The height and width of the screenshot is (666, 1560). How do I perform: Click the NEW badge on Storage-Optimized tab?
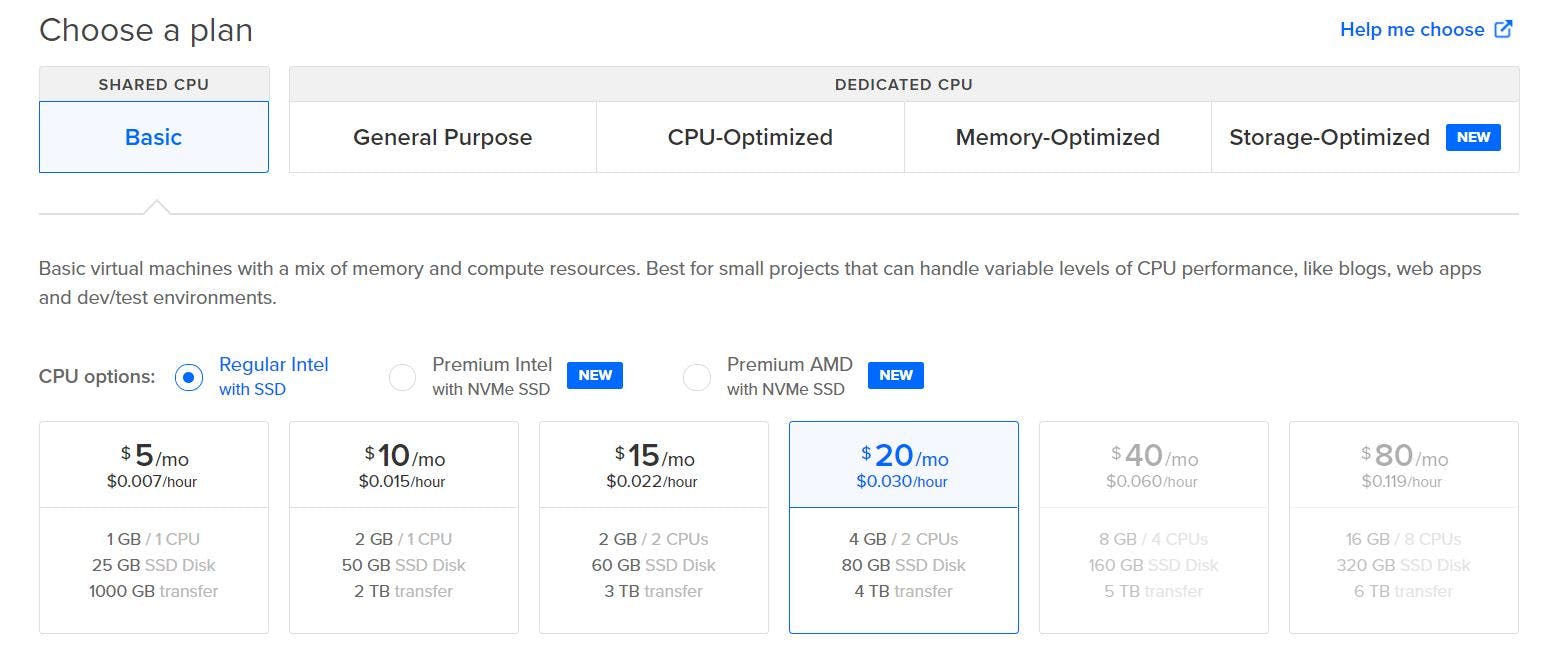click(x=1473, y=137)
